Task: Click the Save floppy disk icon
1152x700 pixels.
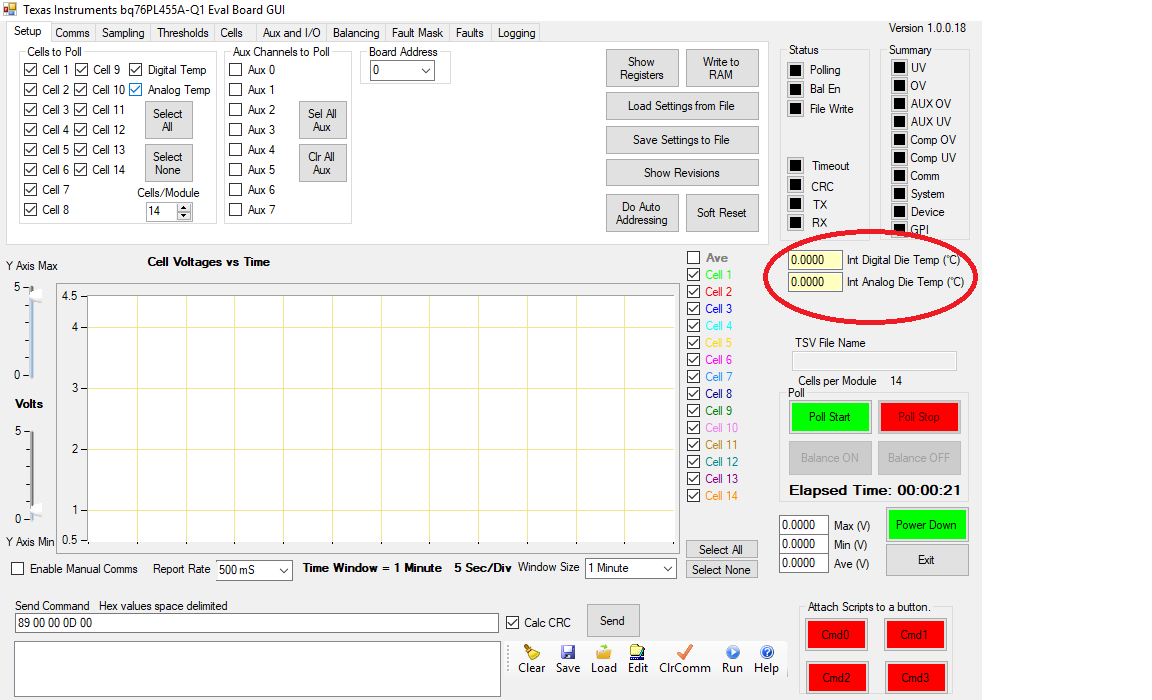Action: point(567,652)
